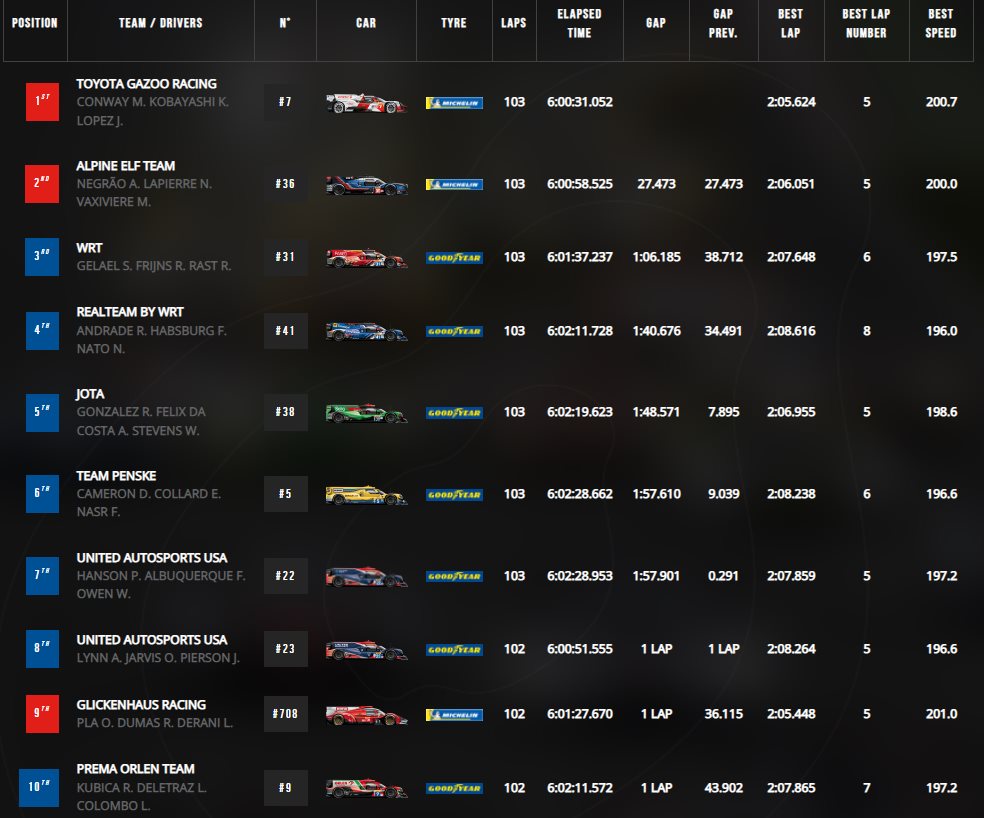Screen dimensions: 984x818
Task: Click the Elapsed Time column header
Action: pos(579,23)
